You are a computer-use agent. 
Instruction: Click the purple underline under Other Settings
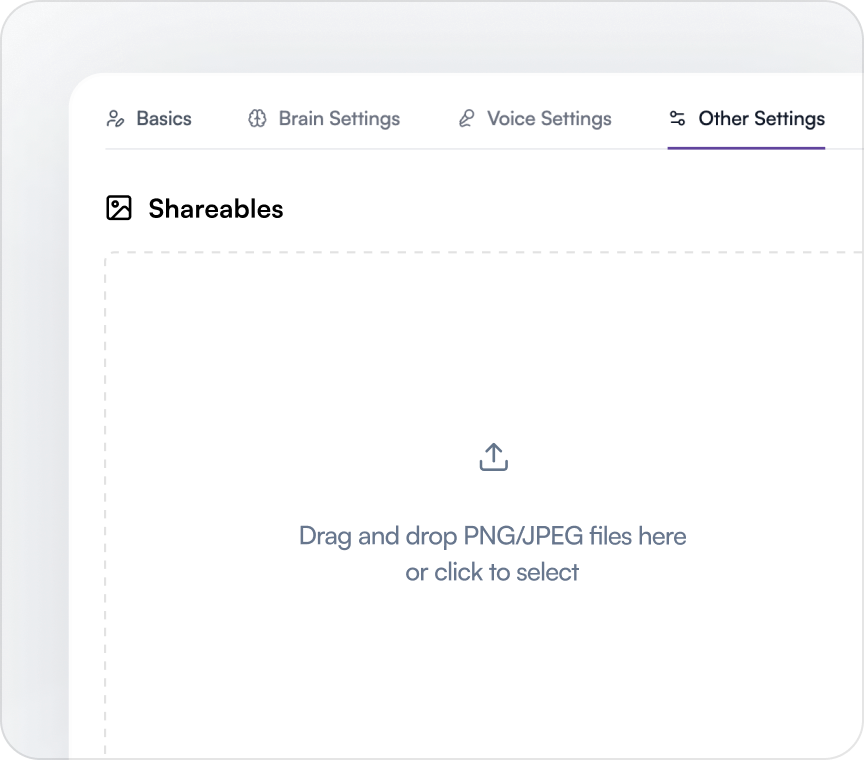(x=746, y=148)
